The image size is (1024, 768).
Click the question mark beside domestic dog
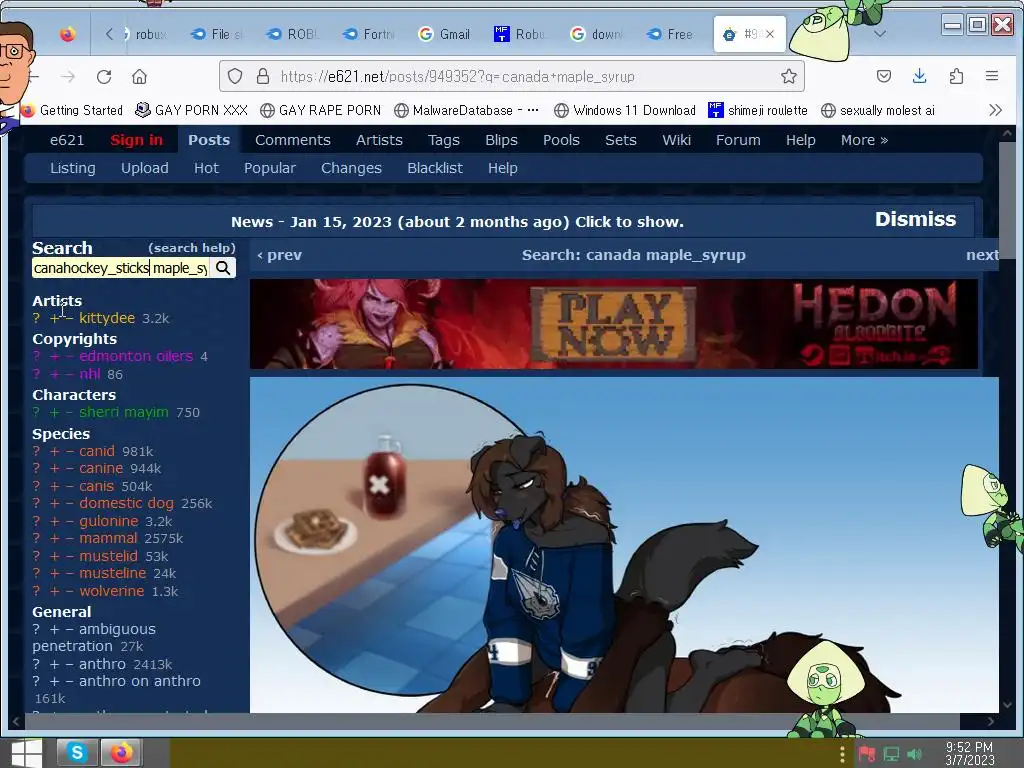[37, 504]
